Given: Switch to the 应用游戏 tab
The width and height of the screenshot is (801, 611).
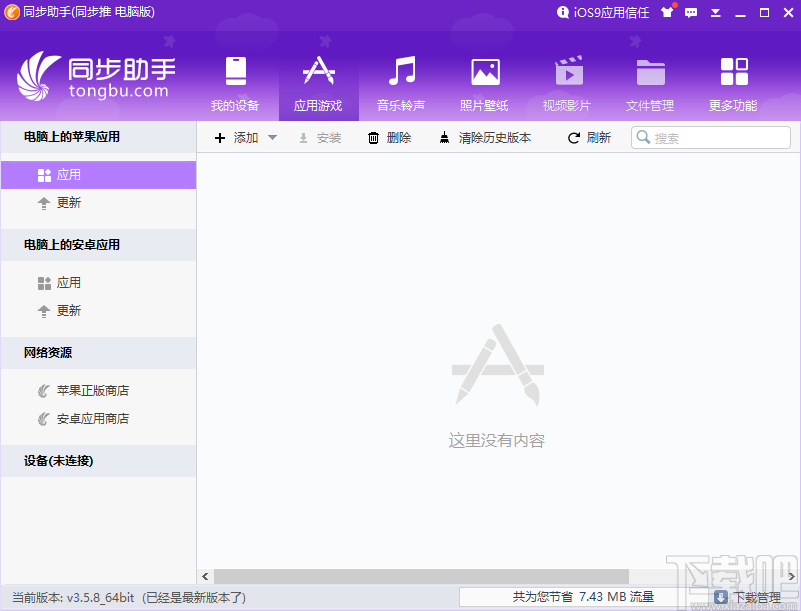Looking at the screenshot, I should click(x=319, y=80).
